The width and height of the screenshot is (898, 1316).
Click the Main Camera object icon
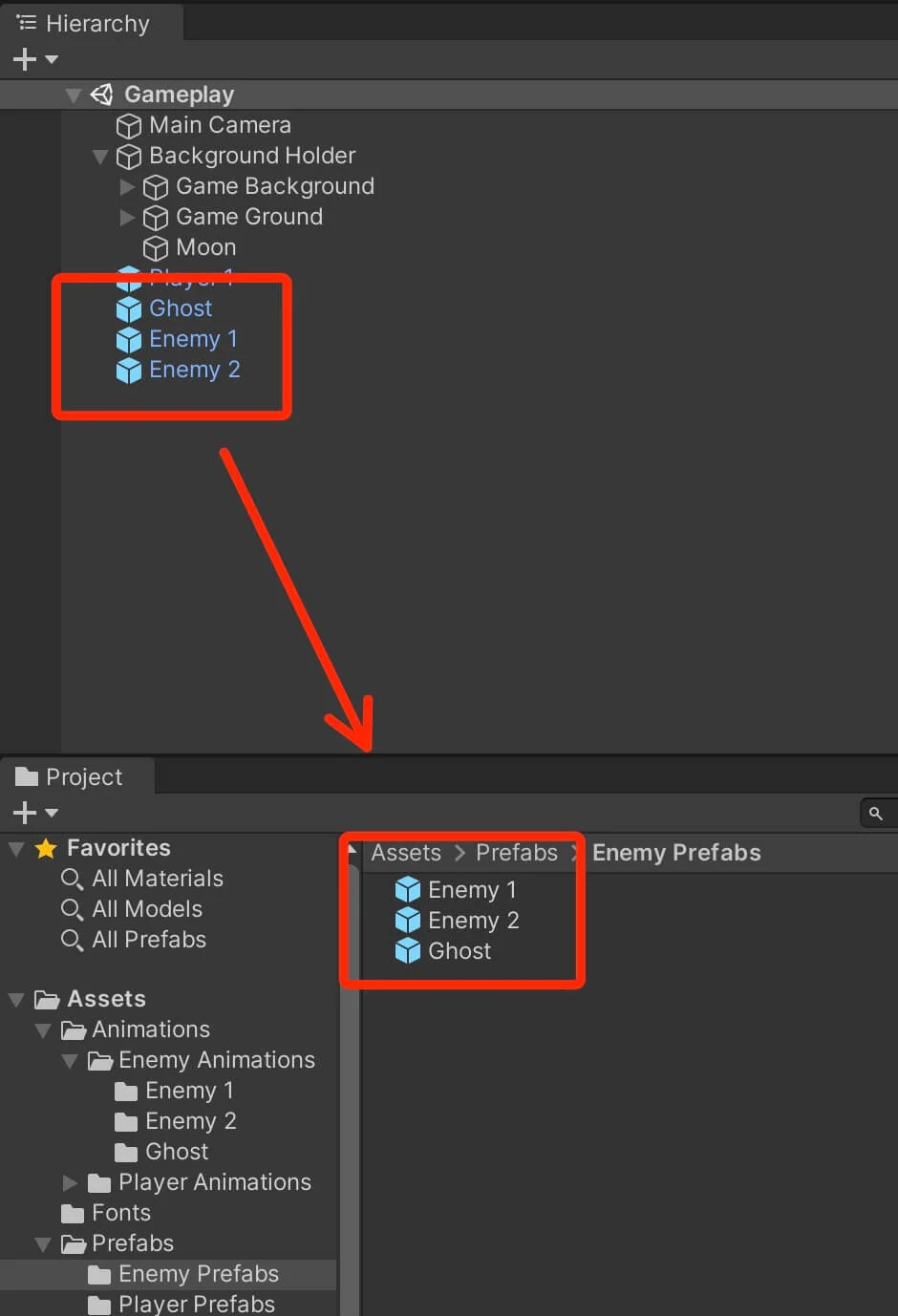tap(128, 126)
